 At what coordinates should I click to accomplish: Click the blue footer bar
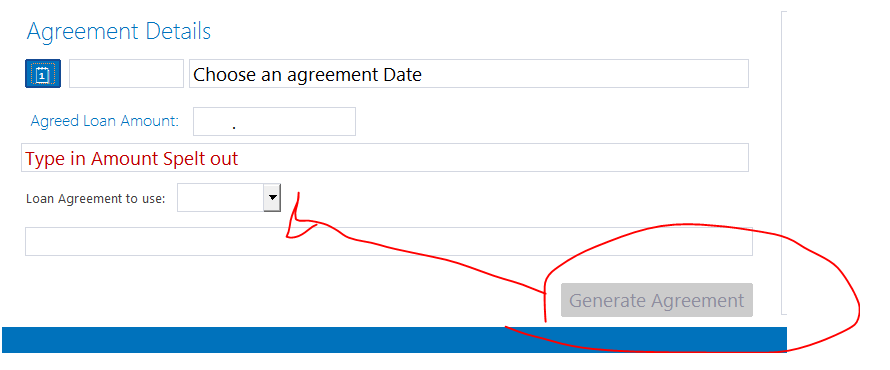[394, 340]
